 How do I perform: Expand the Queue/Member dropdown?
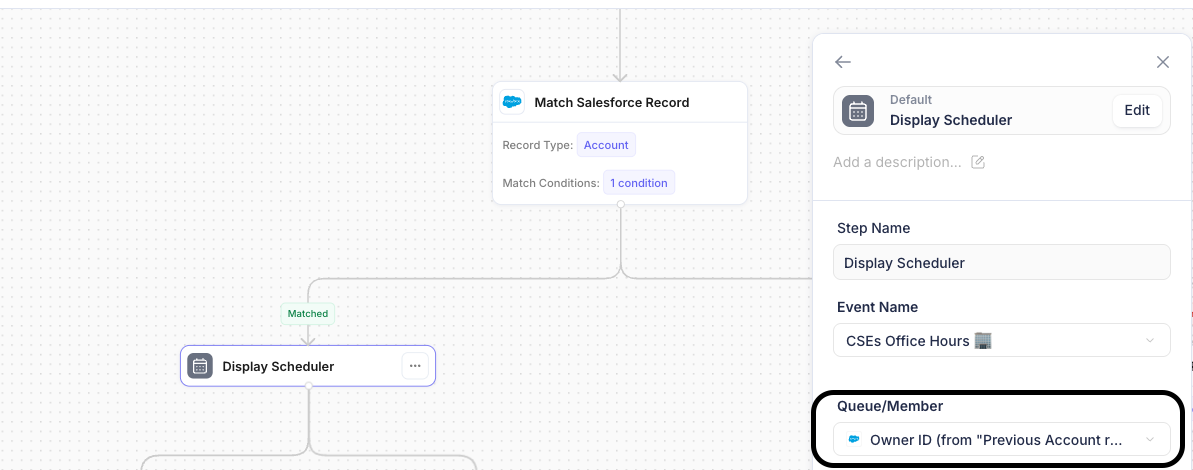pyautogui.click(x=1001, y=440)
